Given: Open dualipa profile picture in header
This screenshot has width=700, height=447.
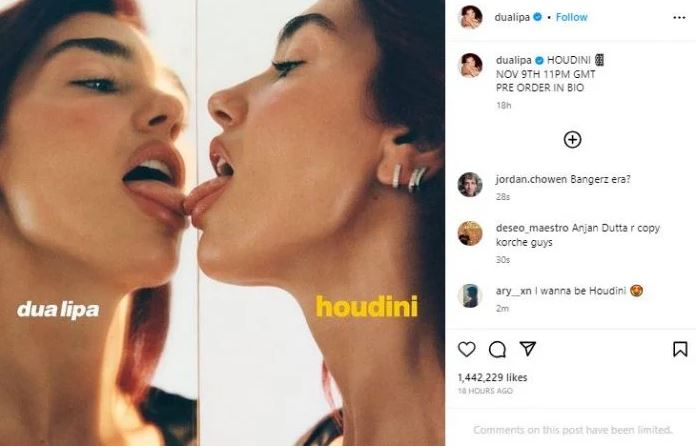Looking at the screenshot, I should tap(471, 17).
